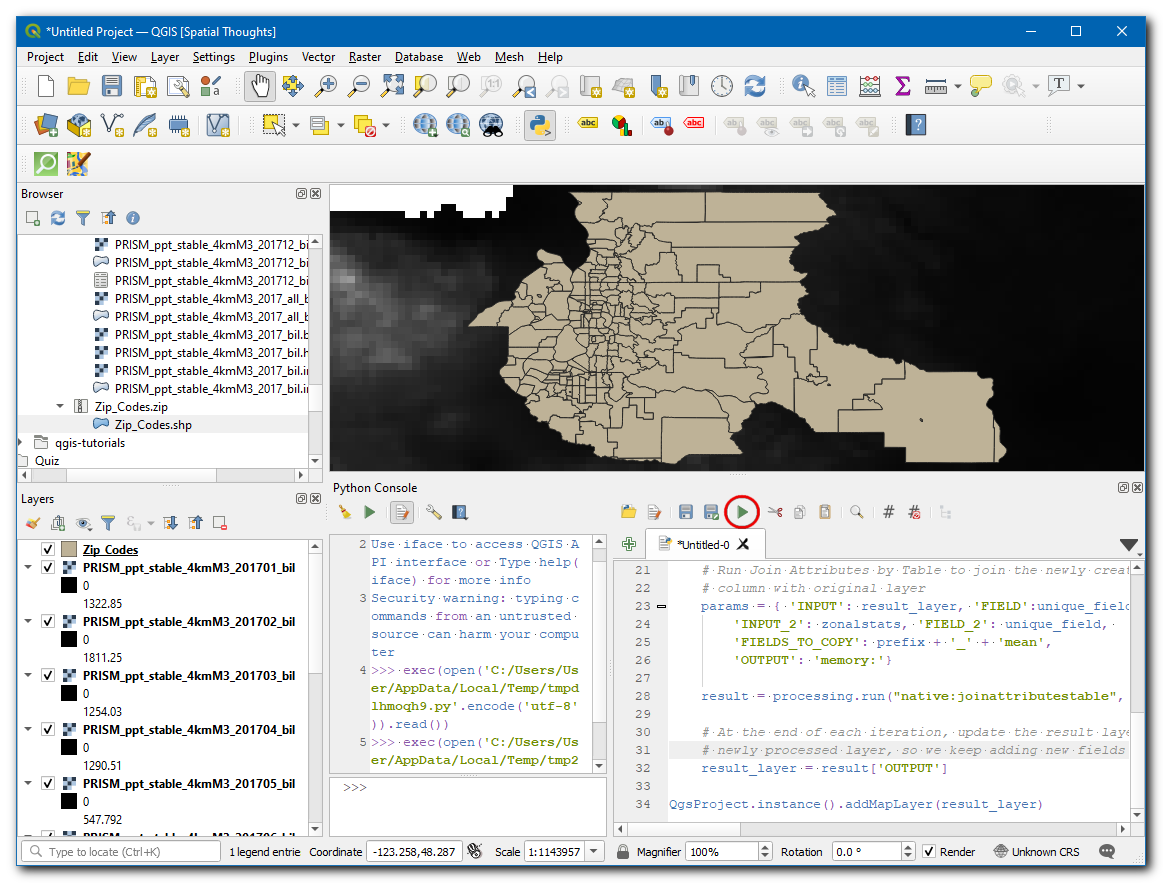Toggle the Render checkbox in status bar
This screenshot has height=883, width=1163.
pyautogui.click(x=929, y=852)
